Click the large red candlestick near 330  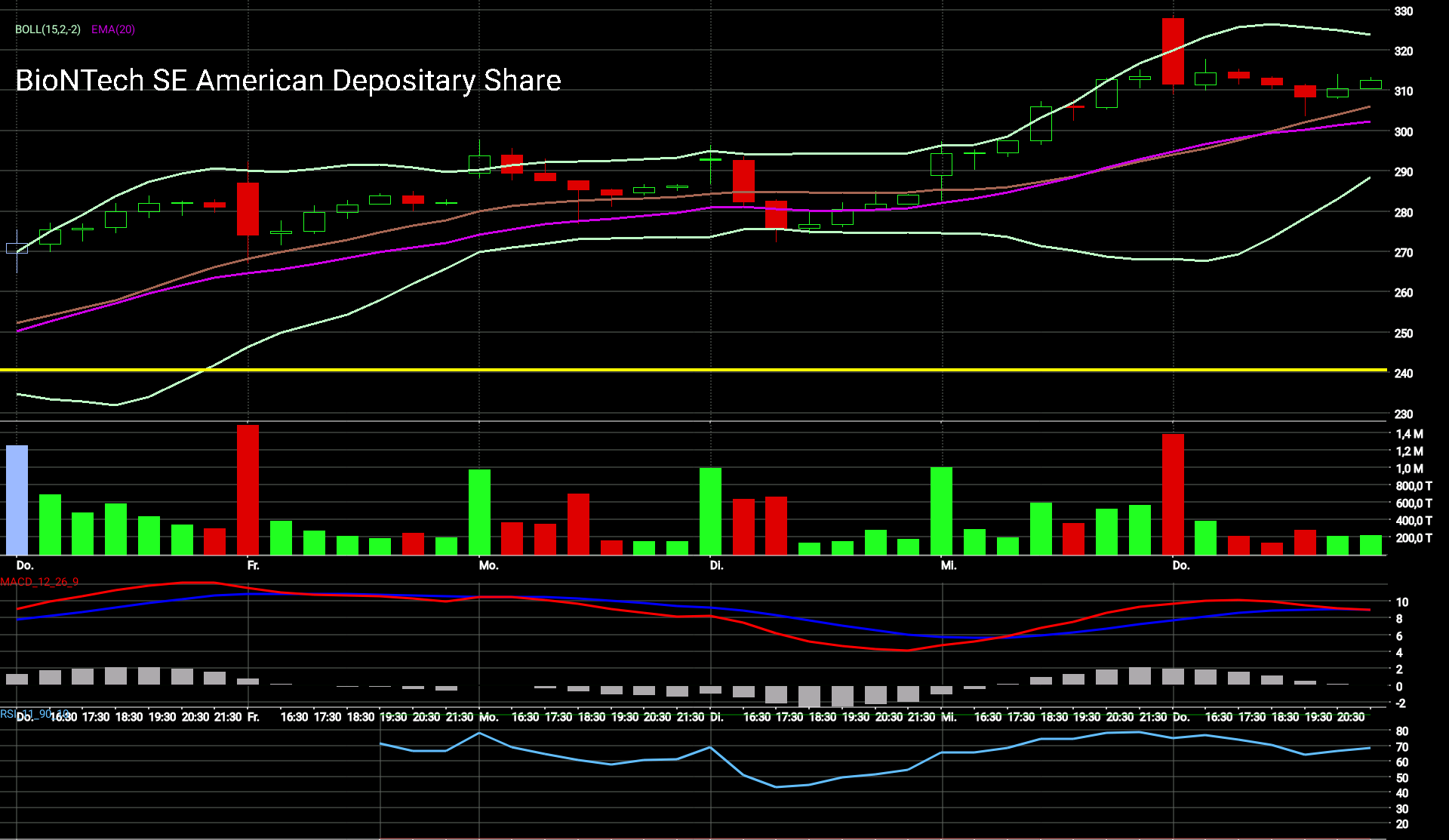point(1173,51)
